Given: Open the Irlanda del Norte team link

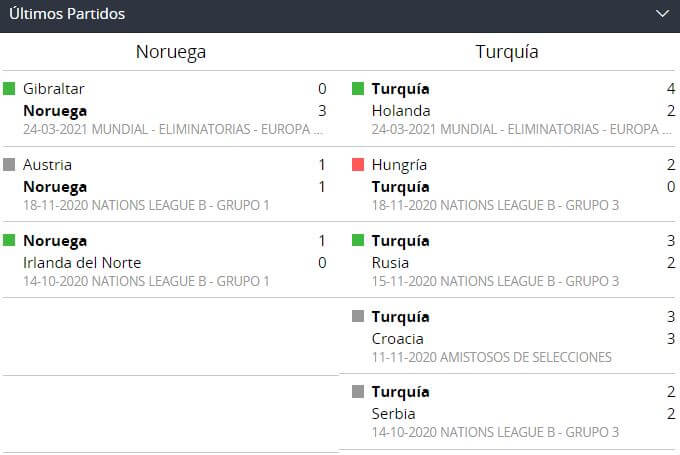Looking at the screenshot, I should tap(82, 263).
